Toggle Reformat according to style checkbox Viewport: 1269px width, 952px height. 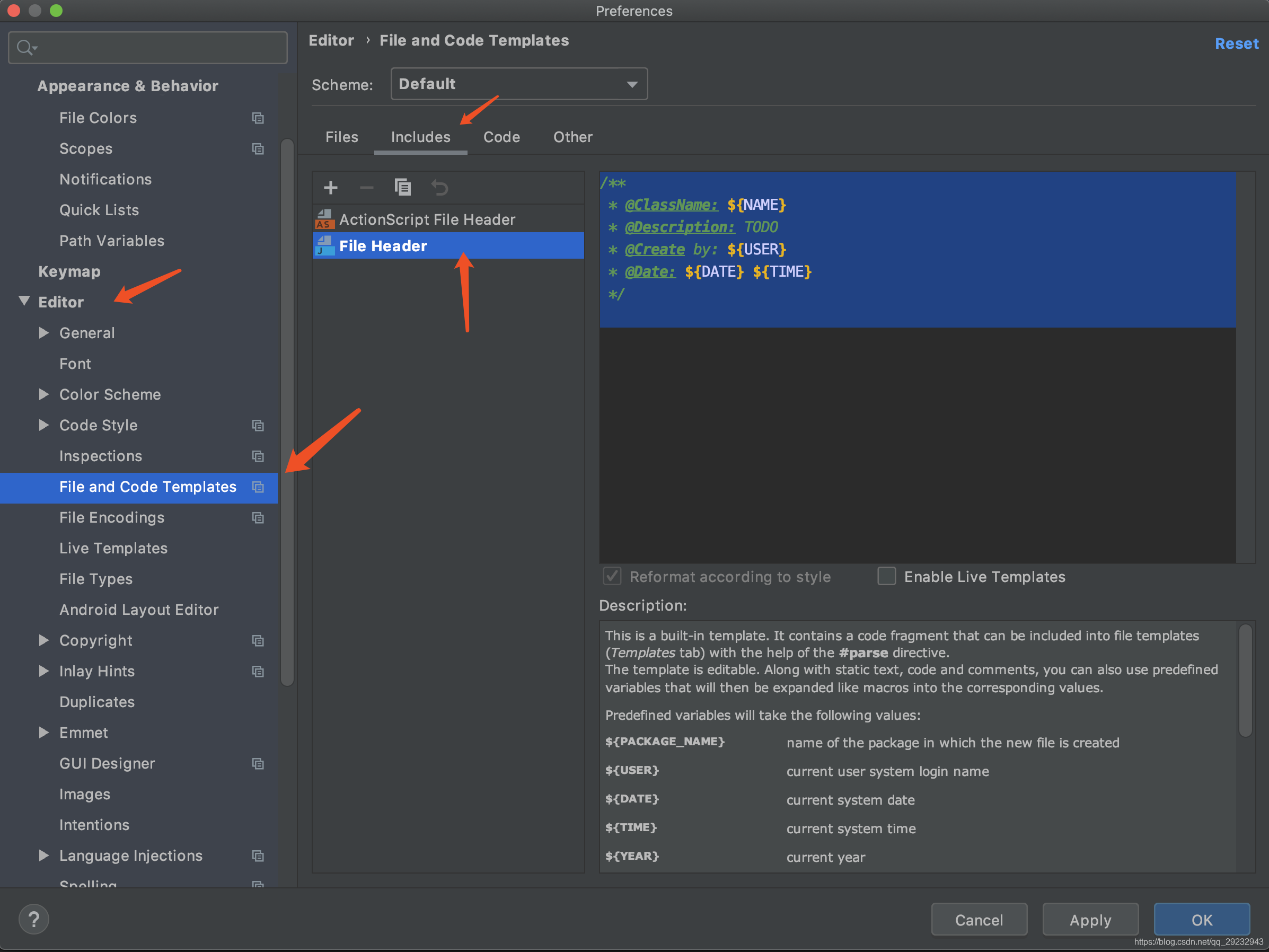click(611, 576)
